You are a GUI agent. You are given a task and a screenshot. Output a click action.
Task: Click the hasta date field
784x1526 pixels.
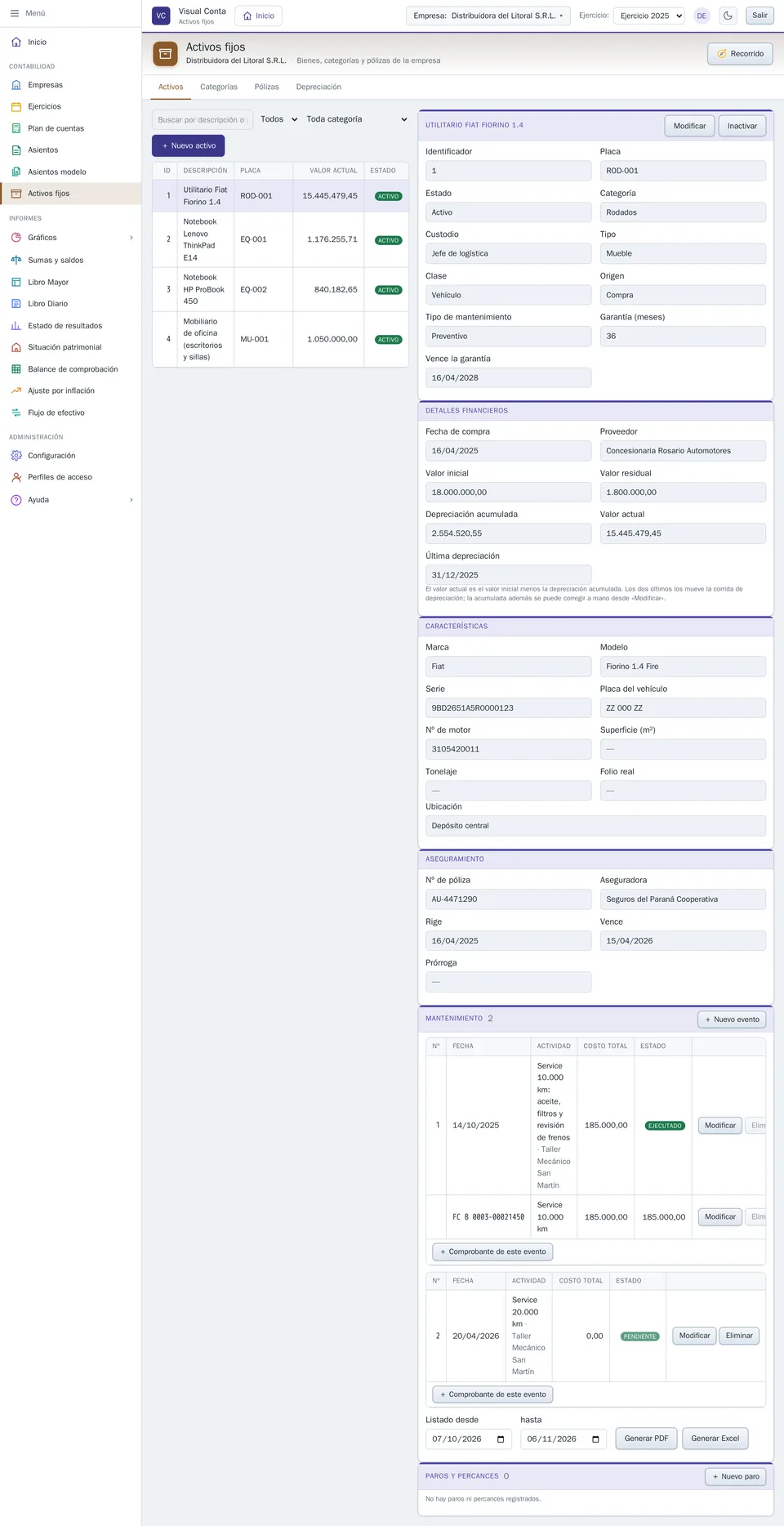pos(563,1439)
